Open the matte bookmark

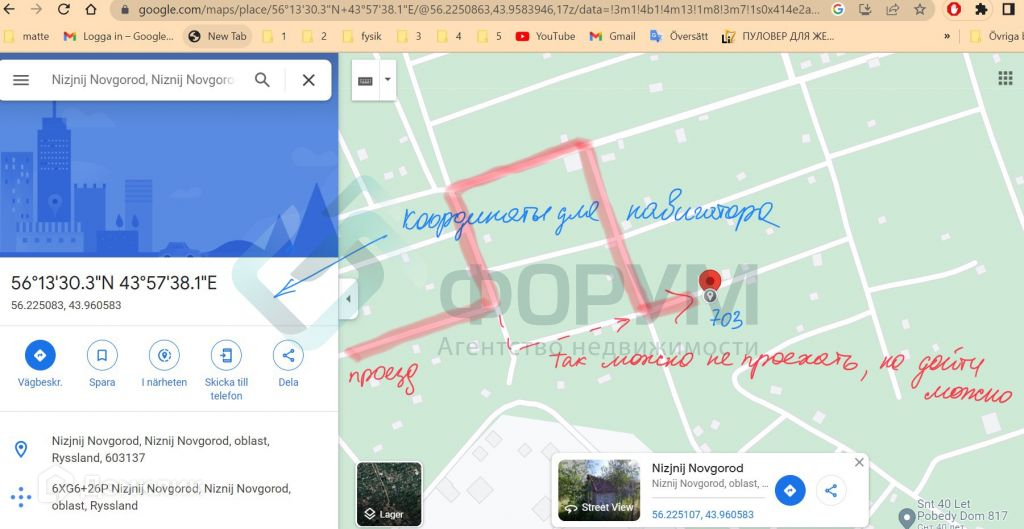tap(26, 37)
